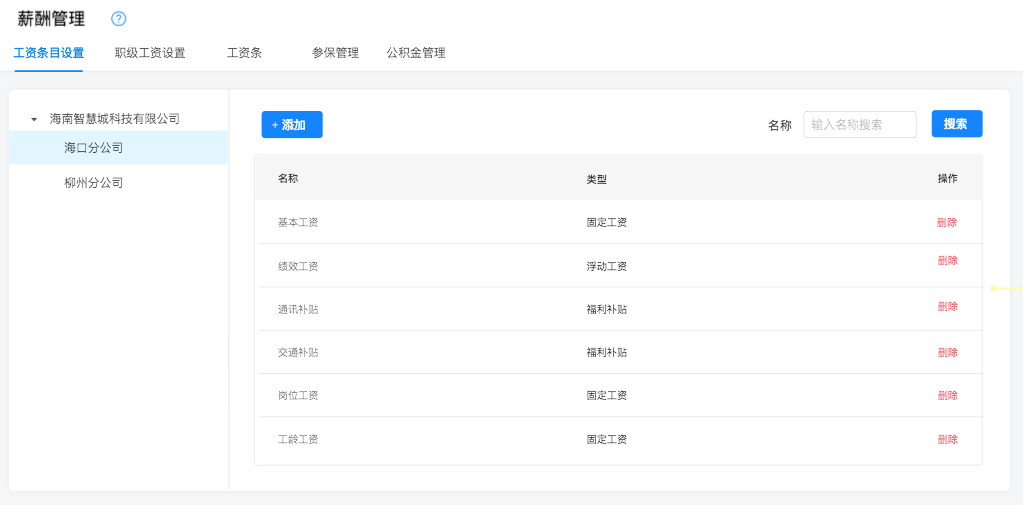1023x505 pixels.
Task: Delete the 交通补贴 row
Action: pyautogui.click(x=947, y=353)
